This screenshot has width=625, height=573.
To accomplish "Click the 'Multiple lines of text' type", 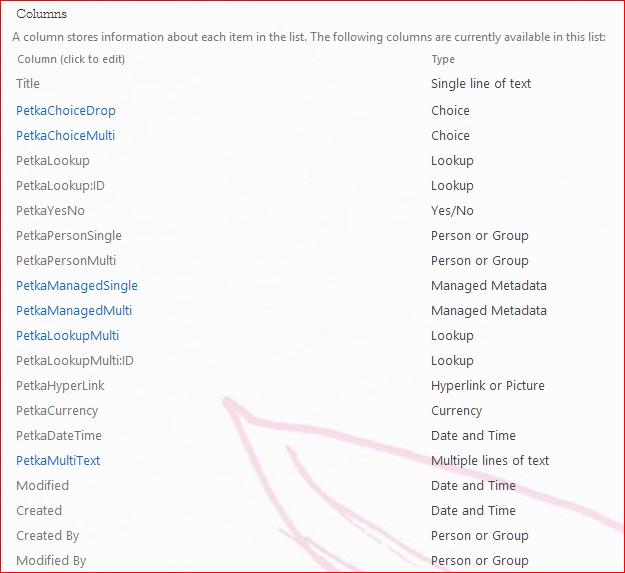I will [490, 461].
